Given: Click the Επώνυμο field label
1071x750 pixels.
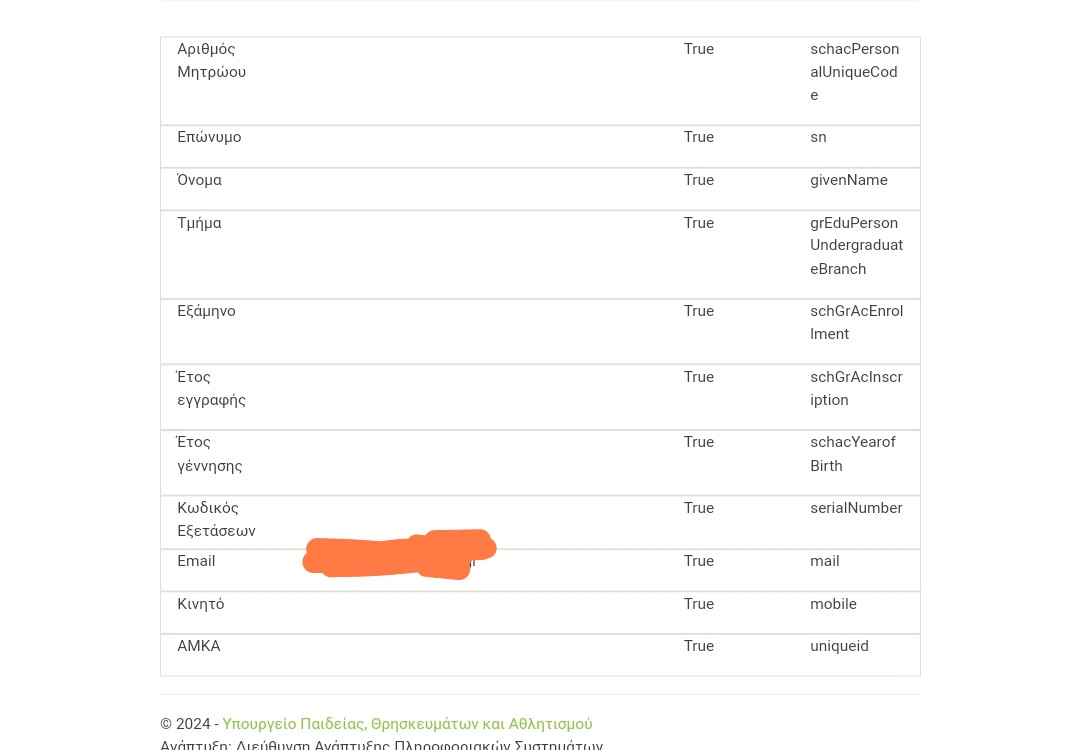Looking at the screenshot, I should pyautogui.click(x=209, y=137).
